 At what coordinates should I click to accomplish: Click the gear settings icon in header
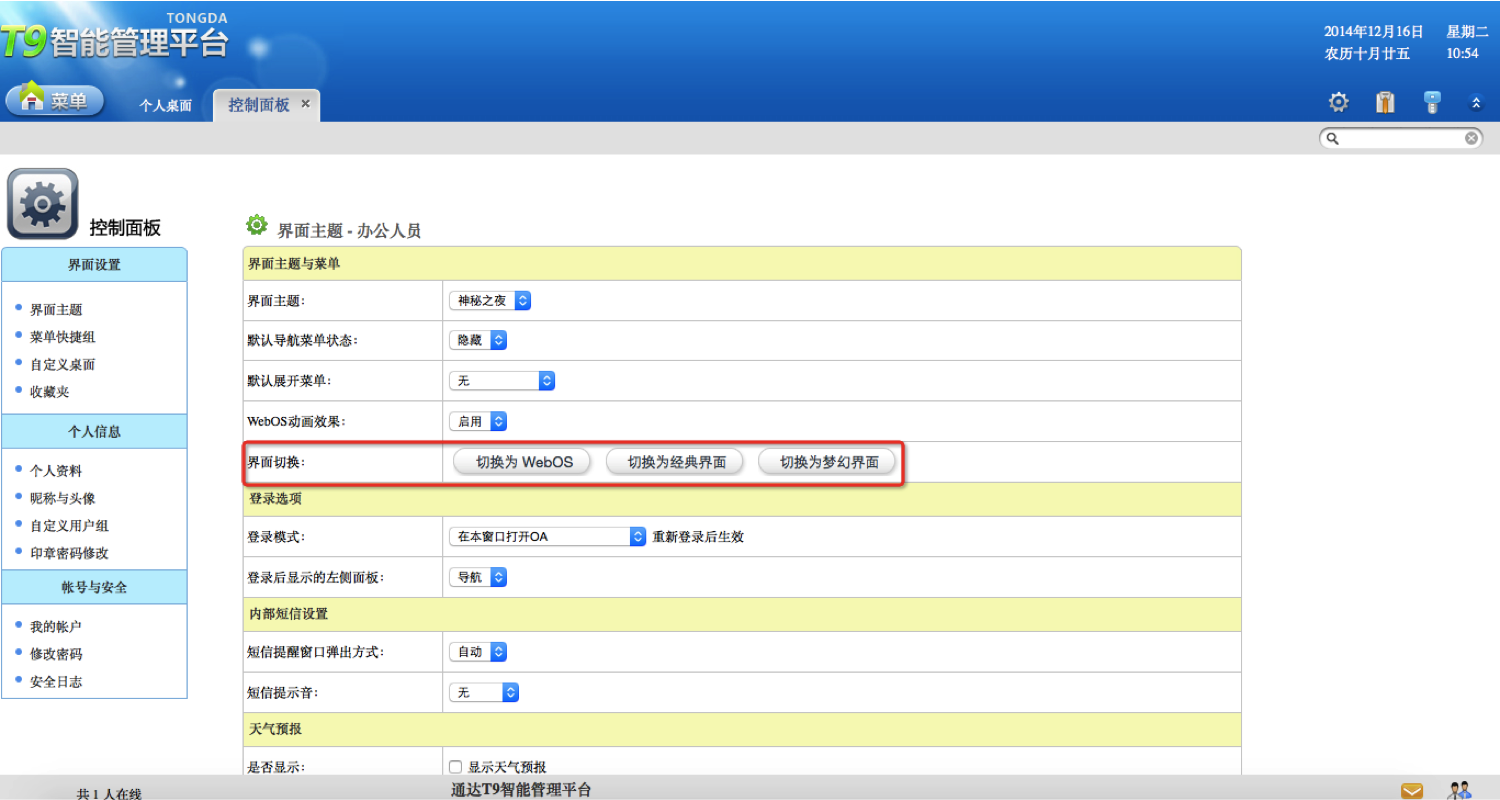click(1338, 102)
